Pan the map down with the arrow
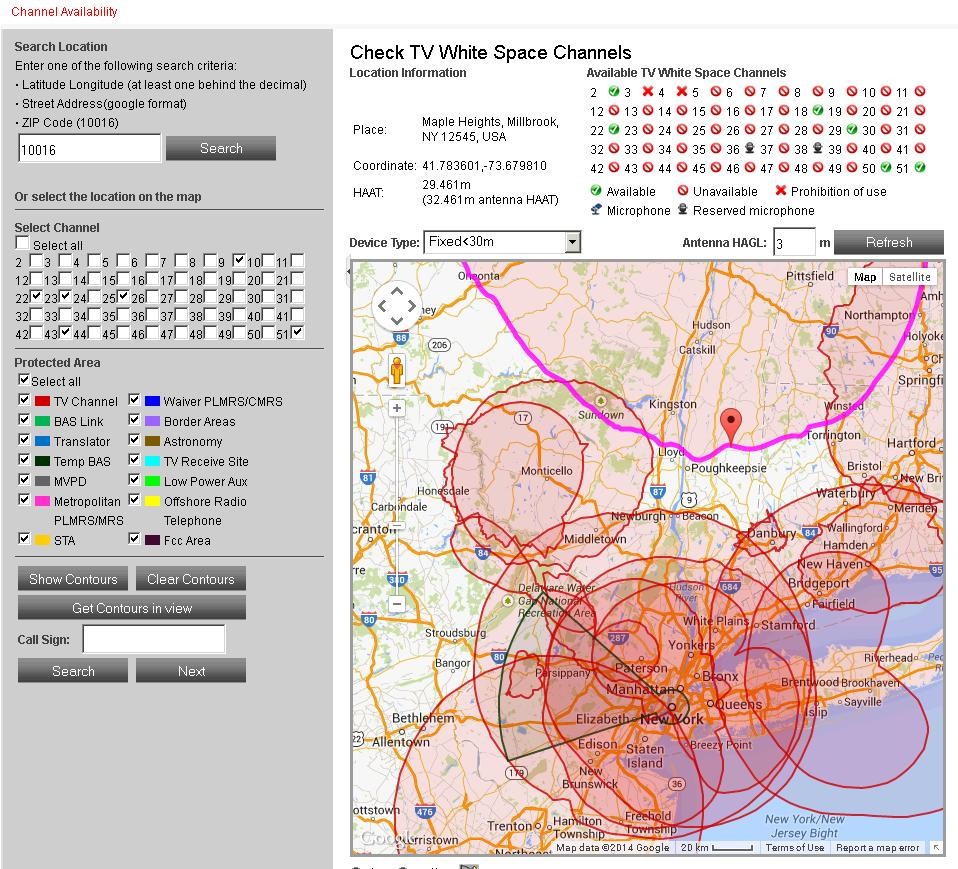This screenshot has width=958, height=869. point(397,320)
